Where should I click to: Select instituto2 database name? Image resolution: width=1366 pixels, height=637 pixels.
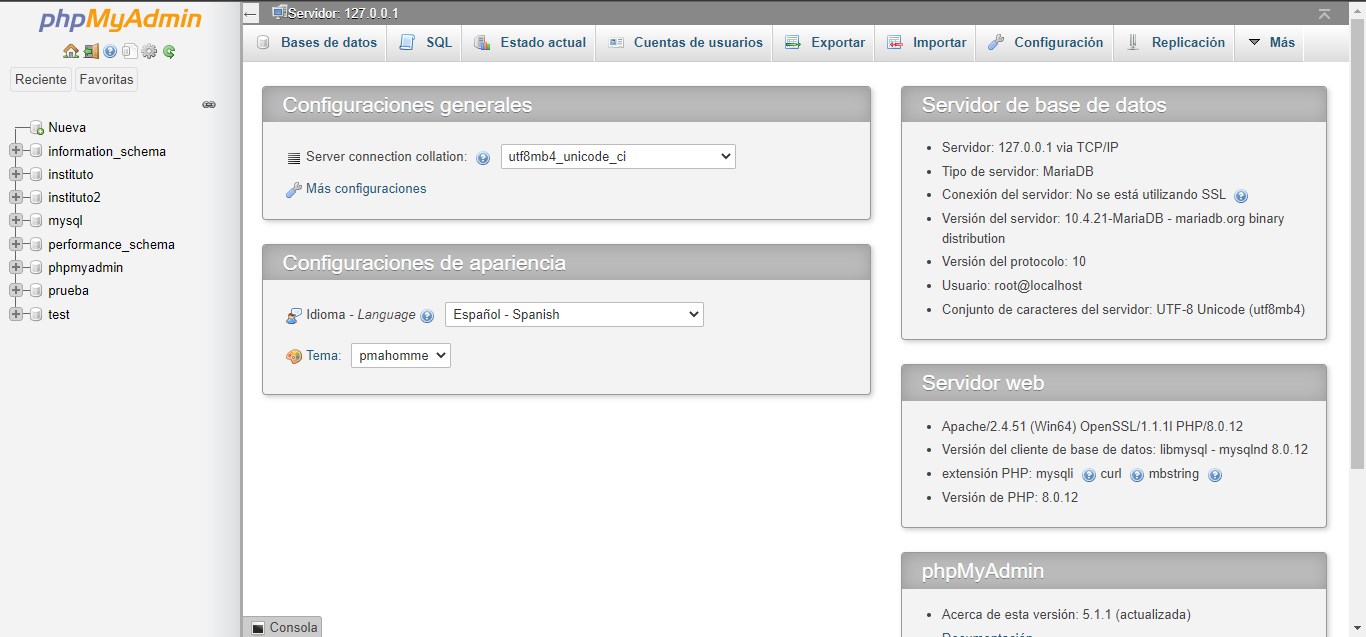(x=74, y=198)
